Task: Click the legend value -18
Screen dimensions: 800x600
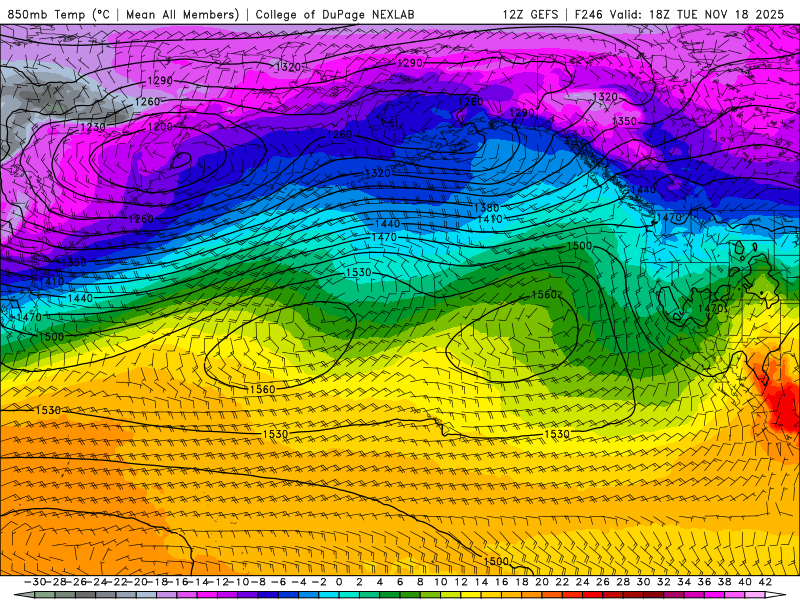Action: 157,582
